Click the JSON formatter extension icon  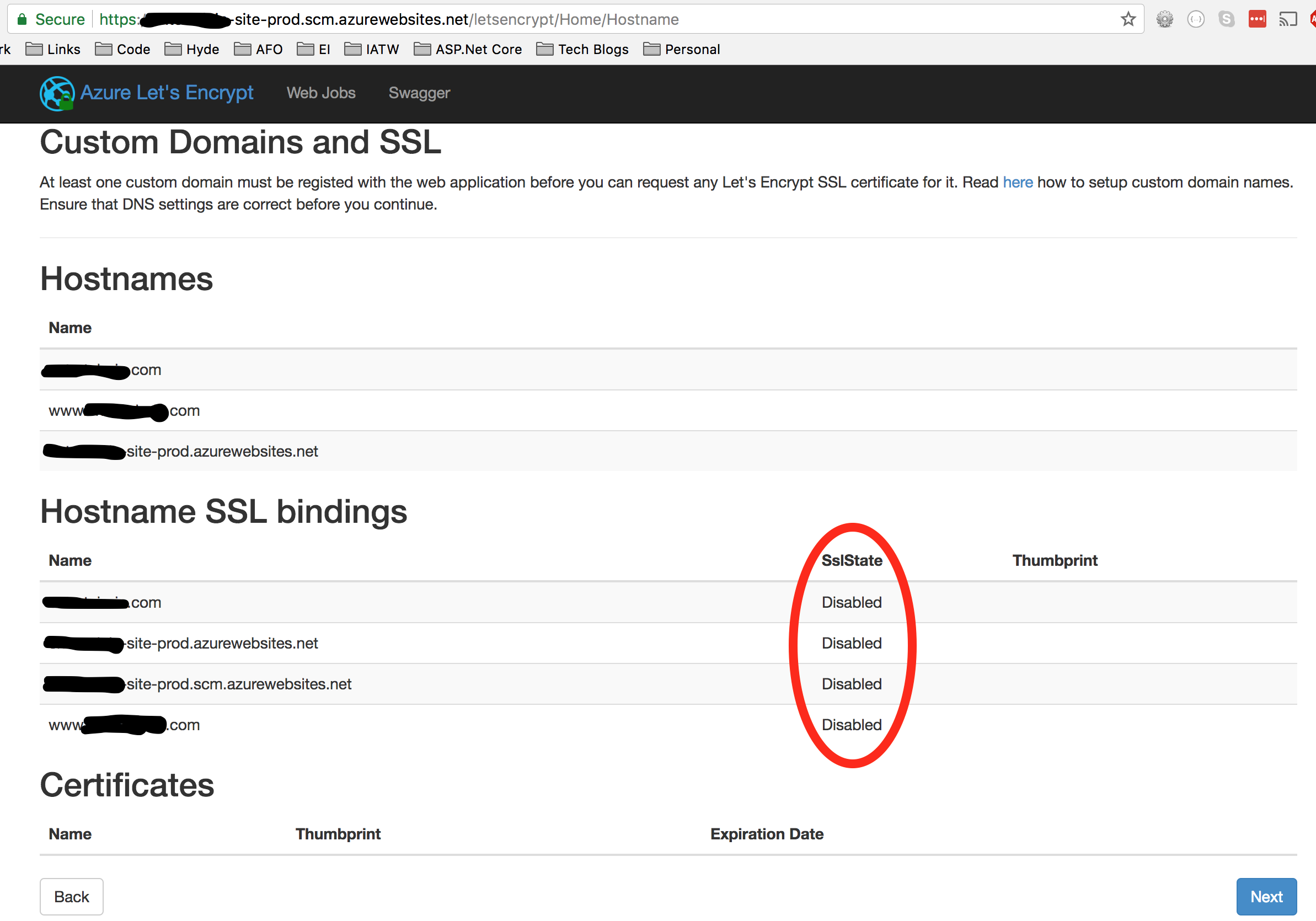pos(1196,19)
